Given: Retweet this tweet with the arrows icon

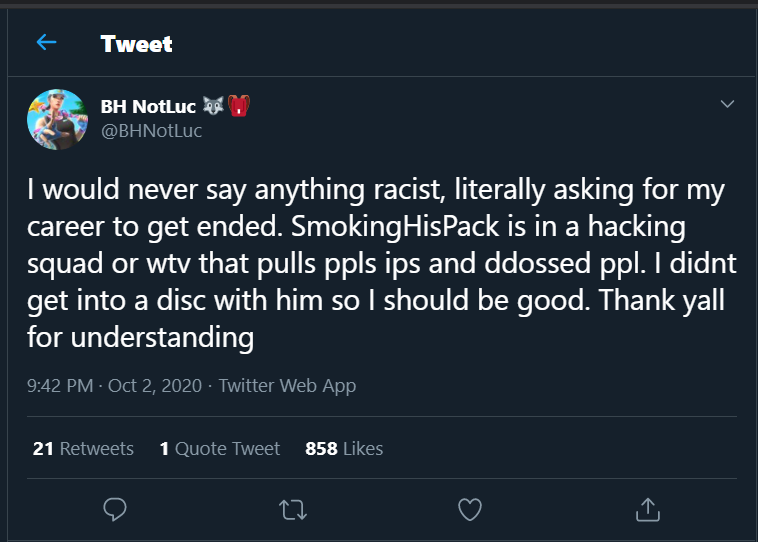Looking at the screenshot, I should point(292,509).
